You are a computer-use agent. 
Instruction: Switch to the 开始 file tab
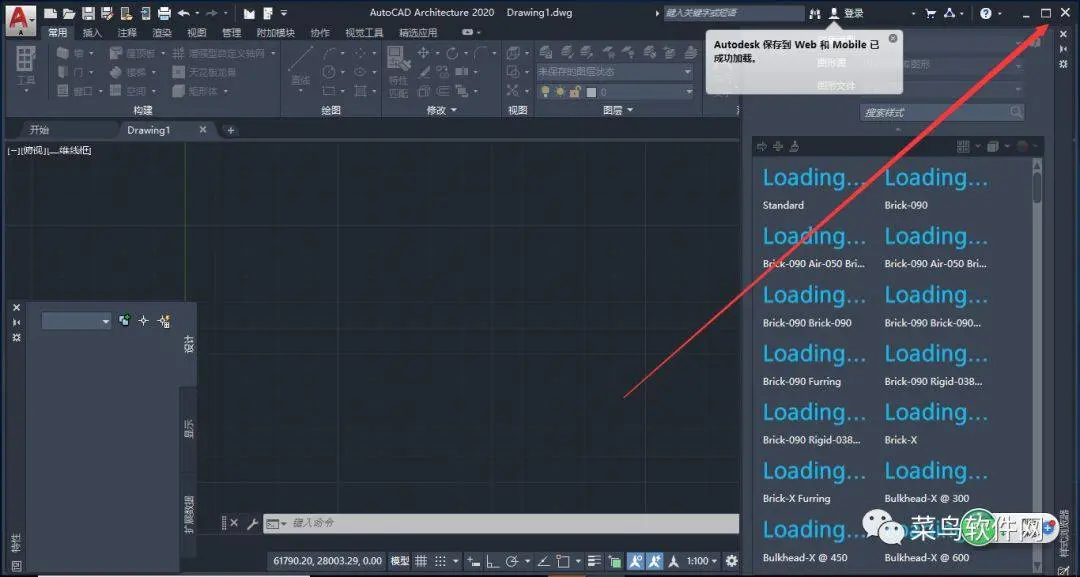click(x=40, y=129)
